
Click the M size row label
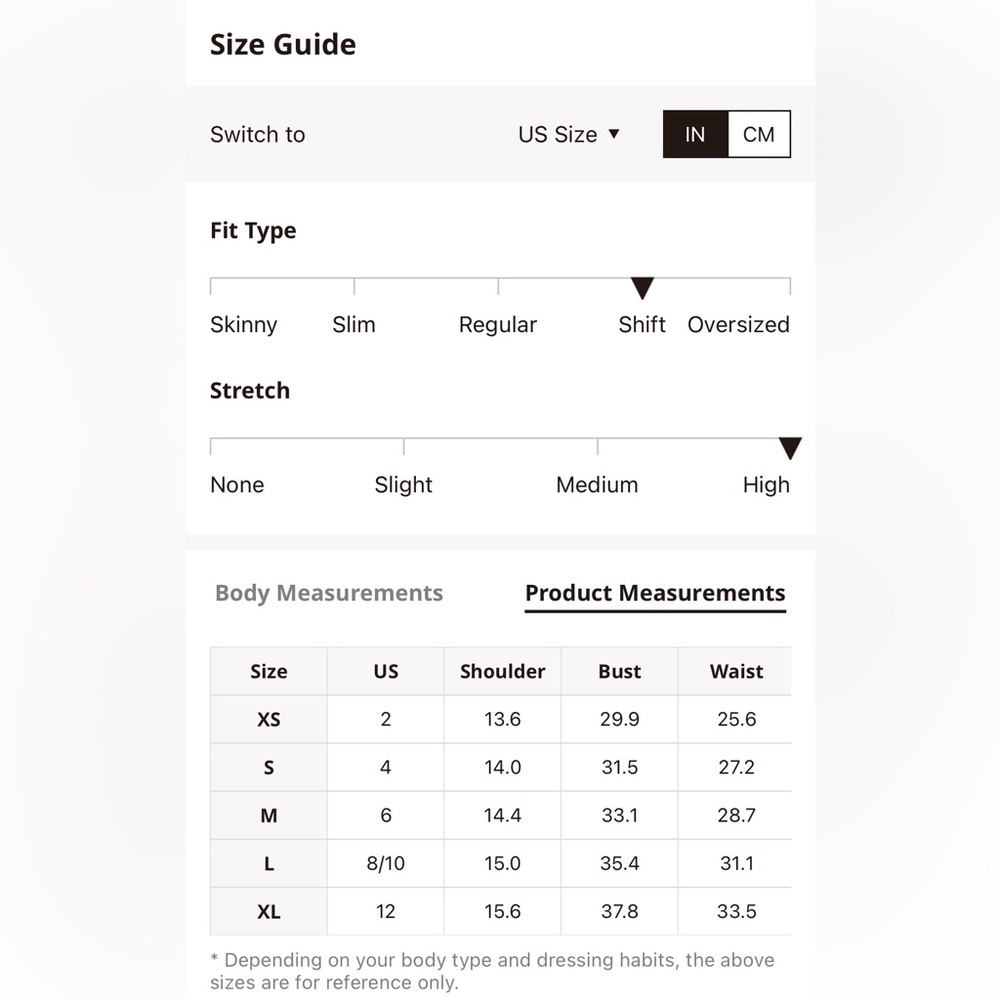pyautogui.click(x=268, y=815)
